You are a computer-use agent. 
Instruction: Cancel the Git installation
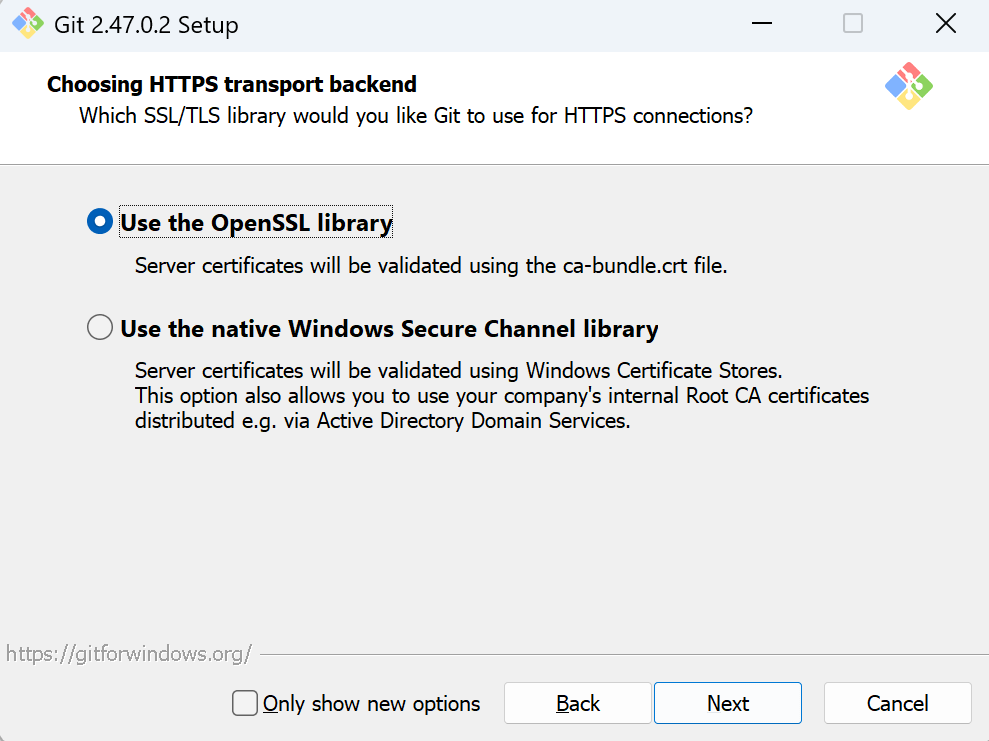tap(897, 703)
